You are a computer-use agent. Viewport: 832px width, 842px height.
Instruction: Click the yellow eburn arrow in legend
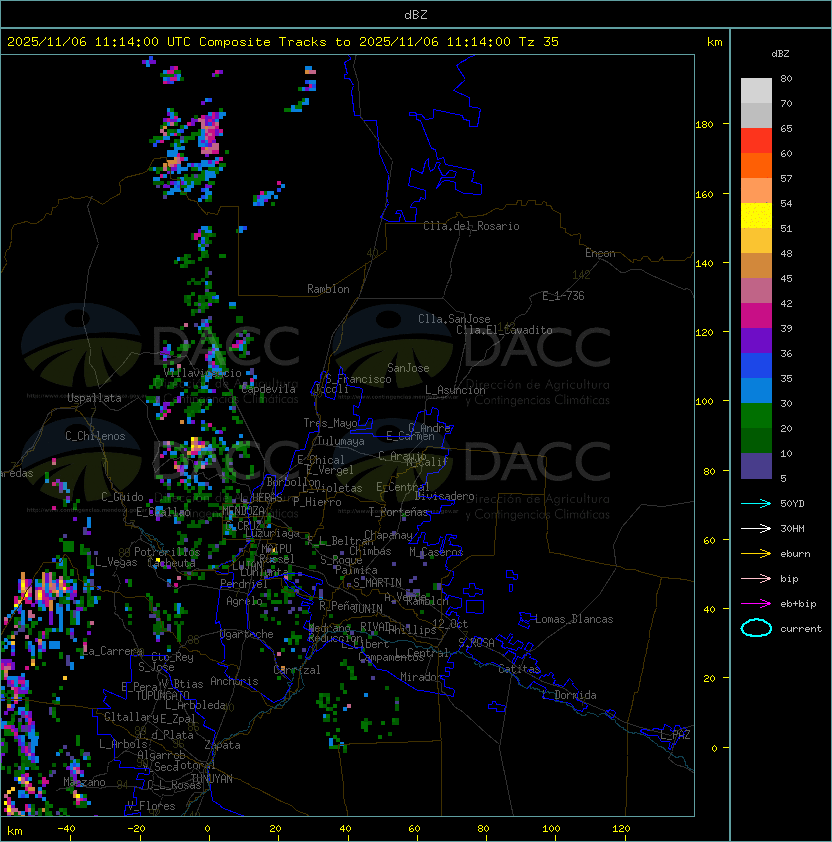point(756,554)
